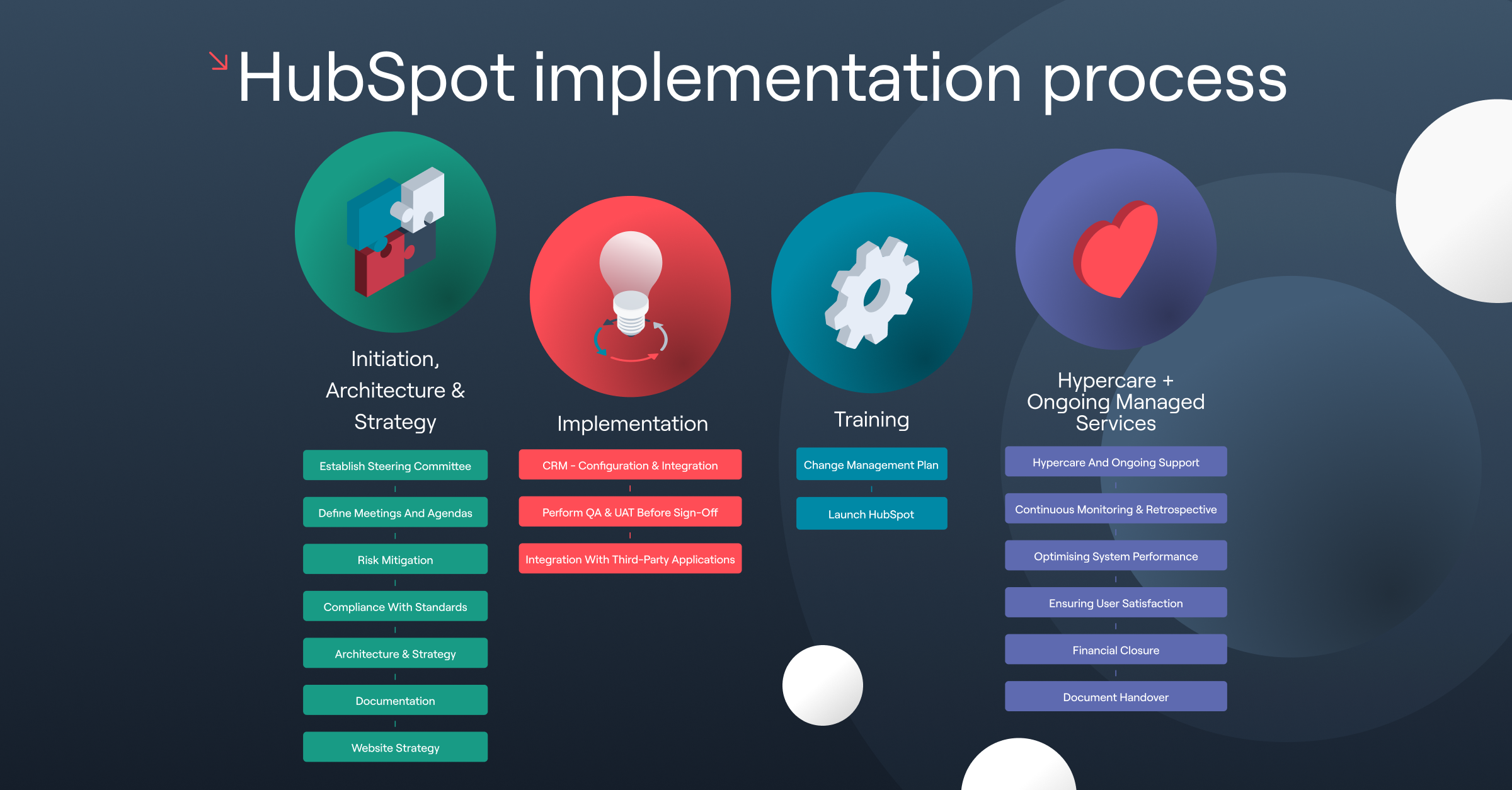Click the Optimising System Performance item
Viewport: 1512px width, 790px height.
(x=1117, y=557)
